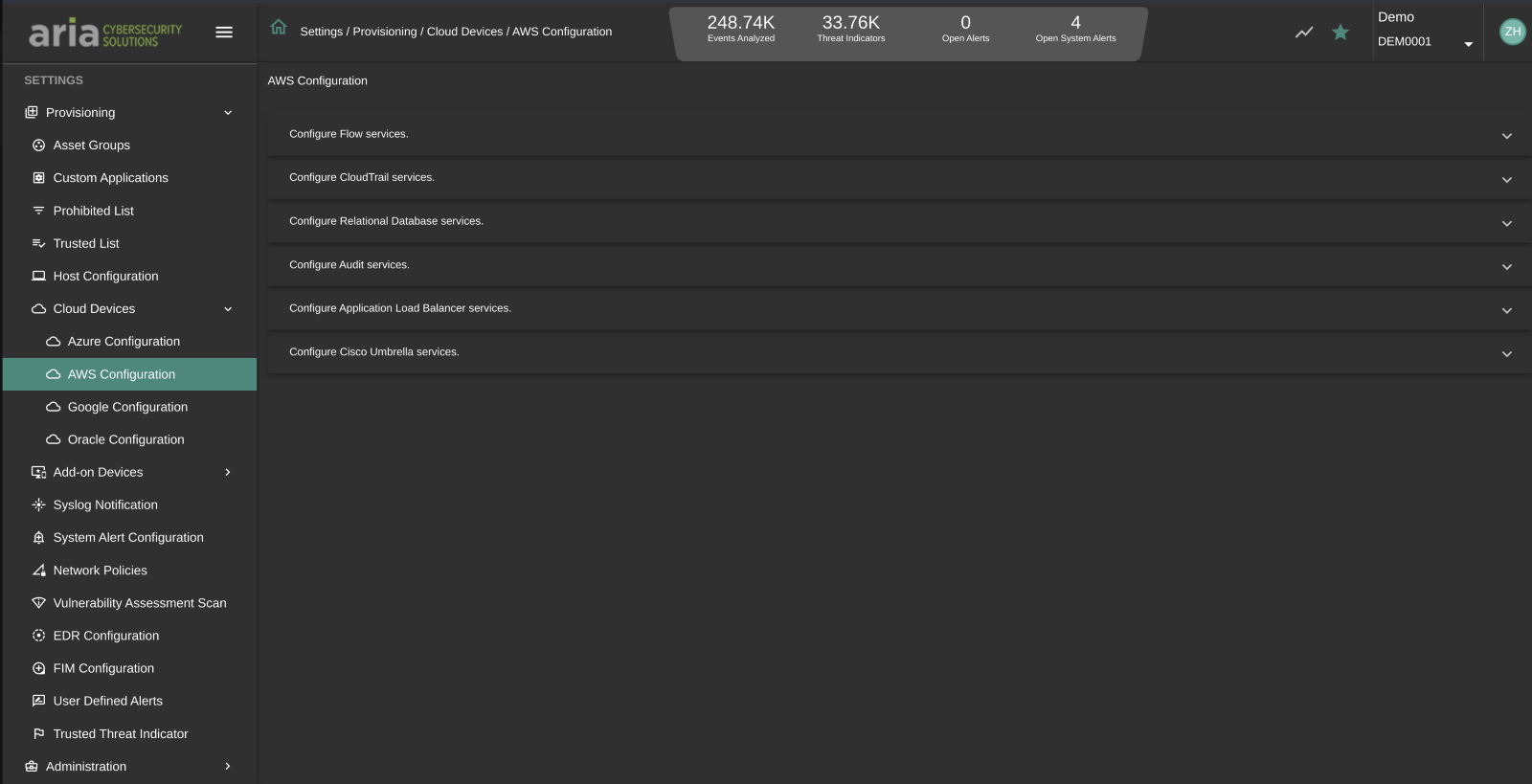Click the Google Configuration cloud icon

(x=54, y=407)
